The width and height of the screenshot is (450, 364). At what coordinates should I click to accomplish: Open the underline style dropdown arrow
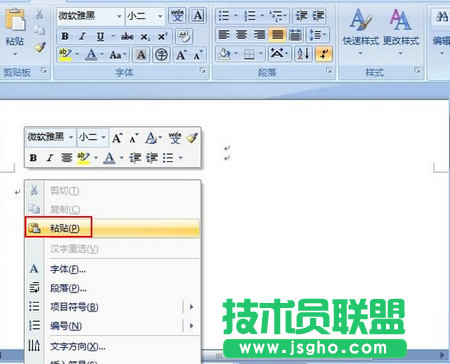(113, 36)
